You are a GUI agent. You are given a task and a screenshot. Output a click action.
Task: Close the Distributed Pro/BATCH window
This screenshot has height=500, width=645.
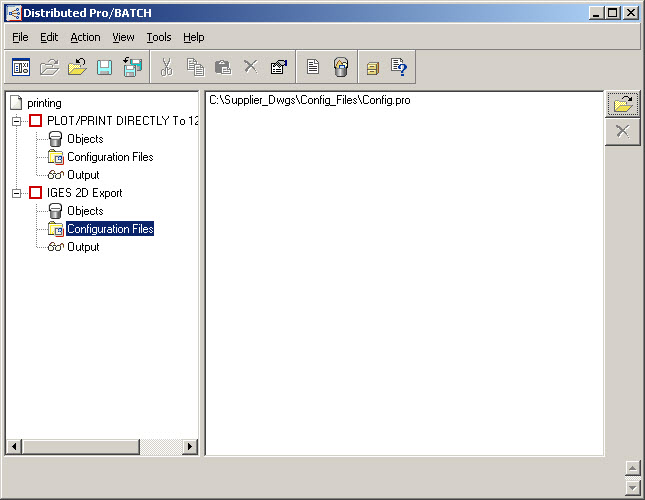click(631, 13)
